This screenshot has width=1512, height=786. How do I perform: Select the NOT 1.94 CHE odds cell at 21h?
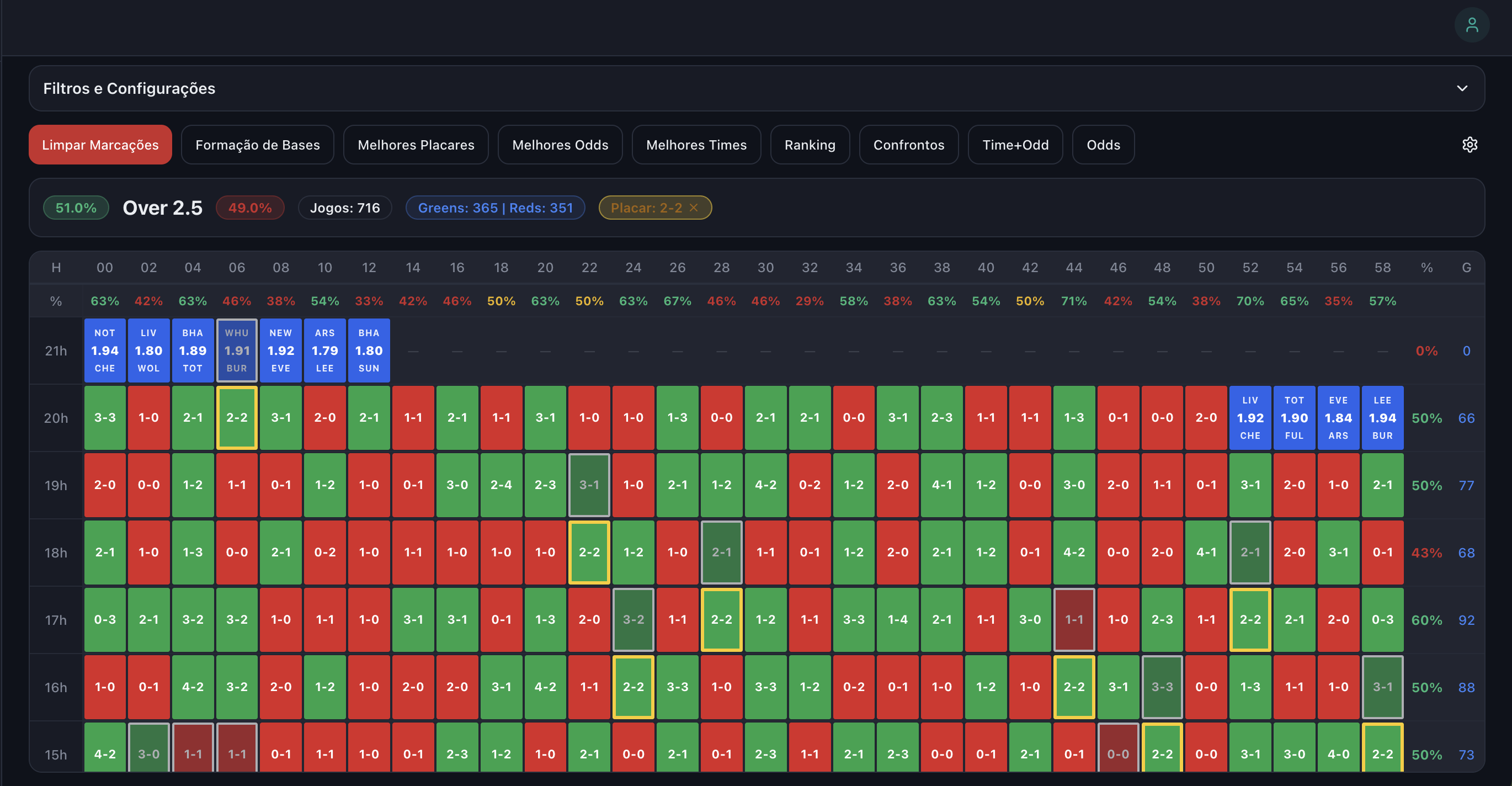104,350
